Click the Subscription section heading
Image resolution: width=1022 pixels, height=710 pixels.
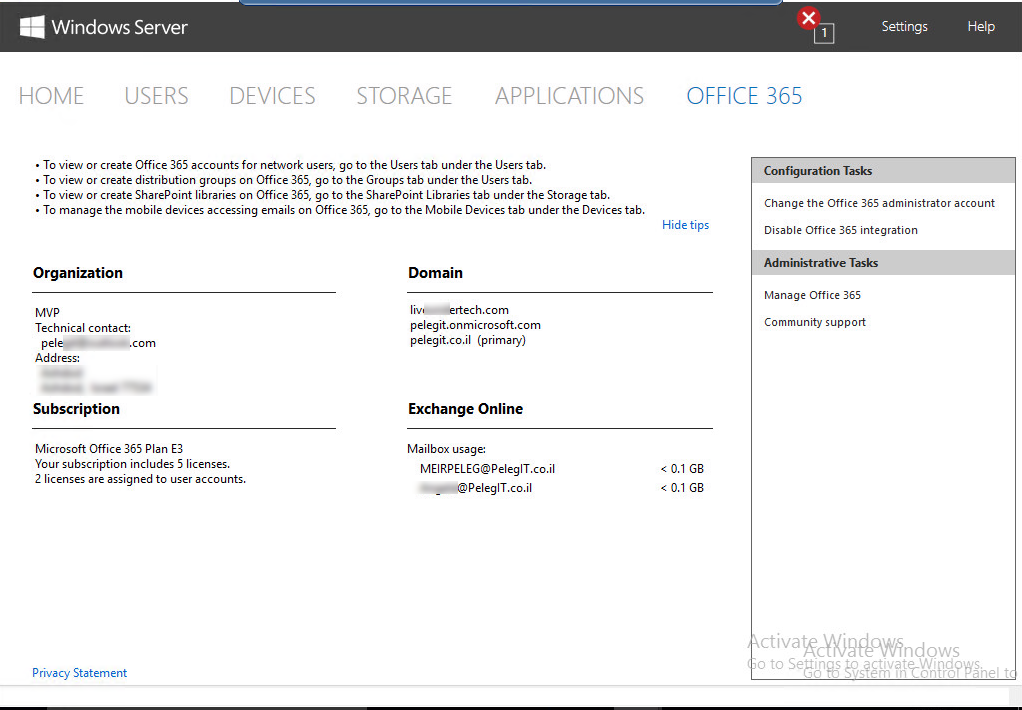pos(76,409)
